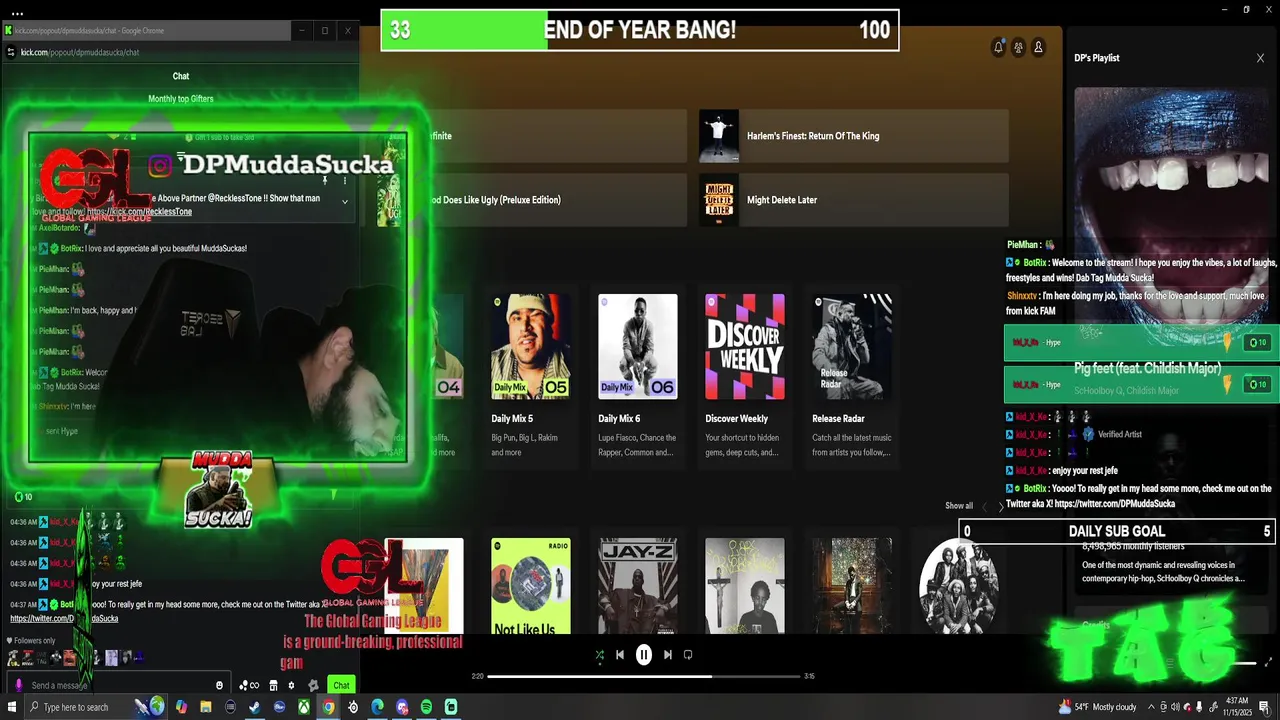The width and height of the screenshot is (1280, 720).
Task: Open Daily Mix 5 card
Action: 531,376
